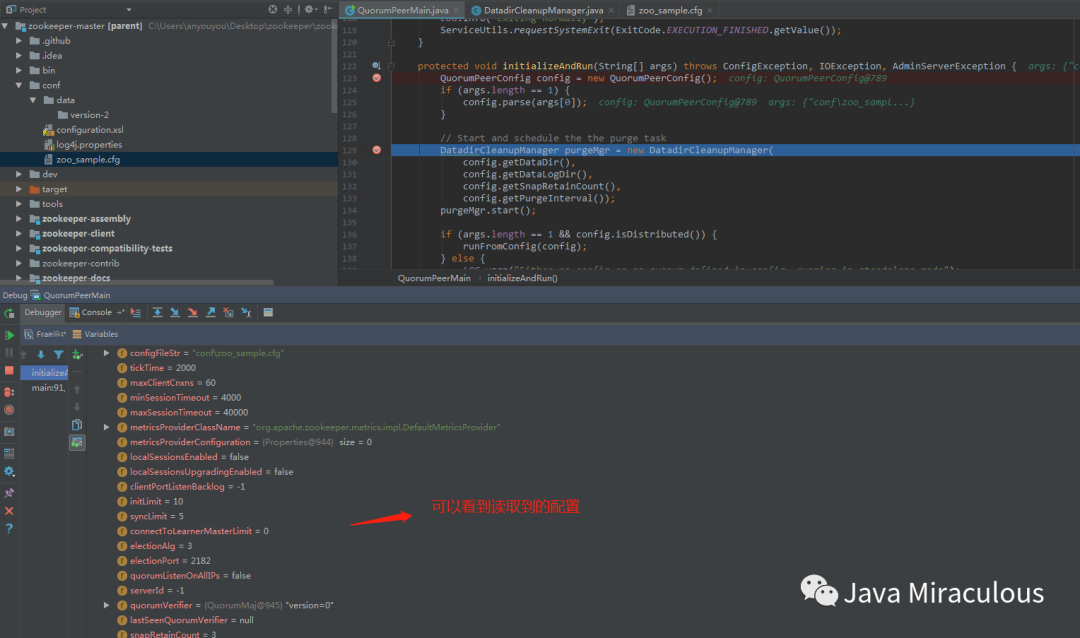Click the Drop Frame icon
Screen dimensions: 1080x638
228,313
